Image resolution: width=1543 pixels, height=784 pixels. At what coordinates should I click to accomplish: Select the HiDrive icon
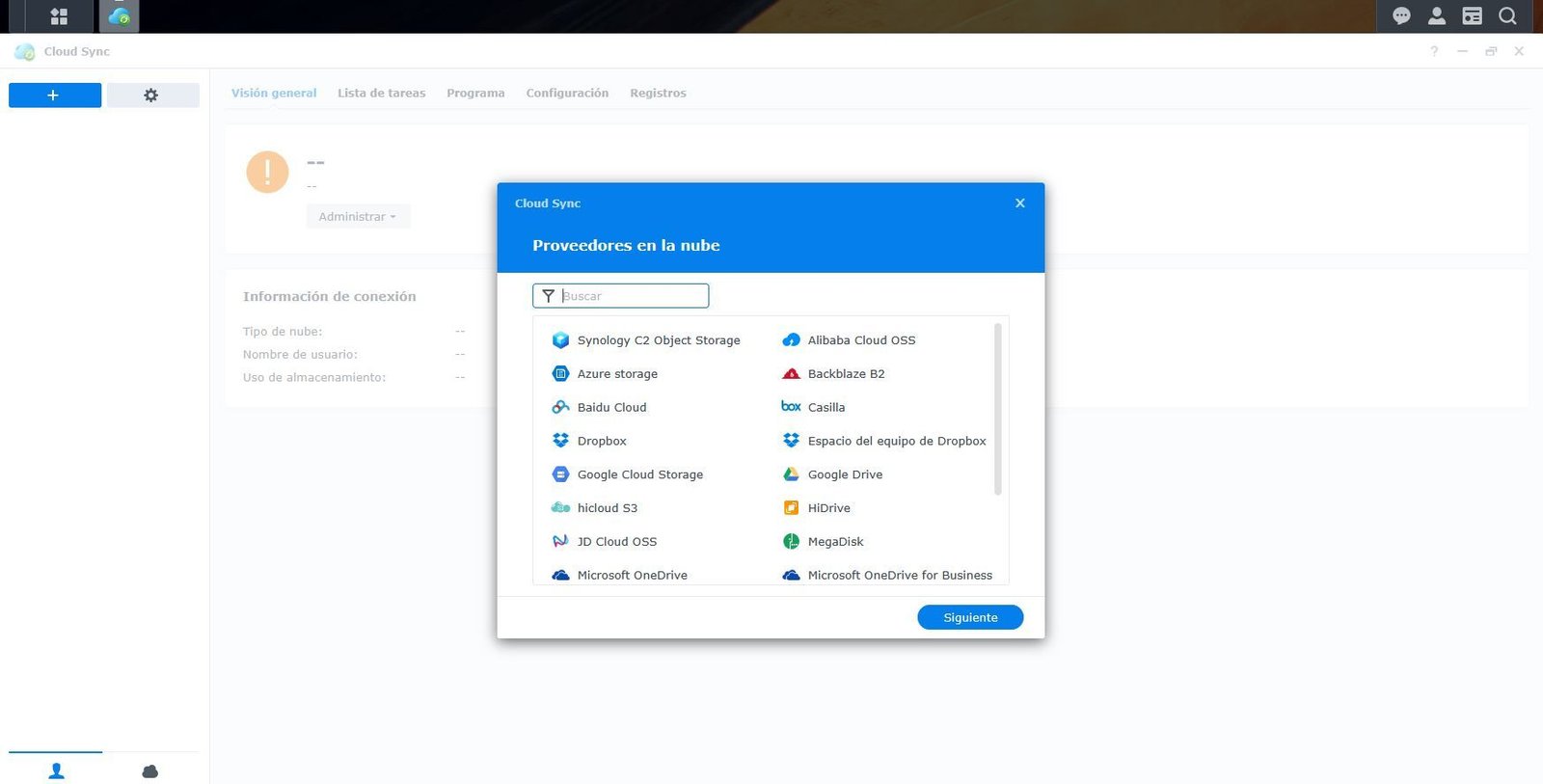pyautogui.click(x=791, y=508)
